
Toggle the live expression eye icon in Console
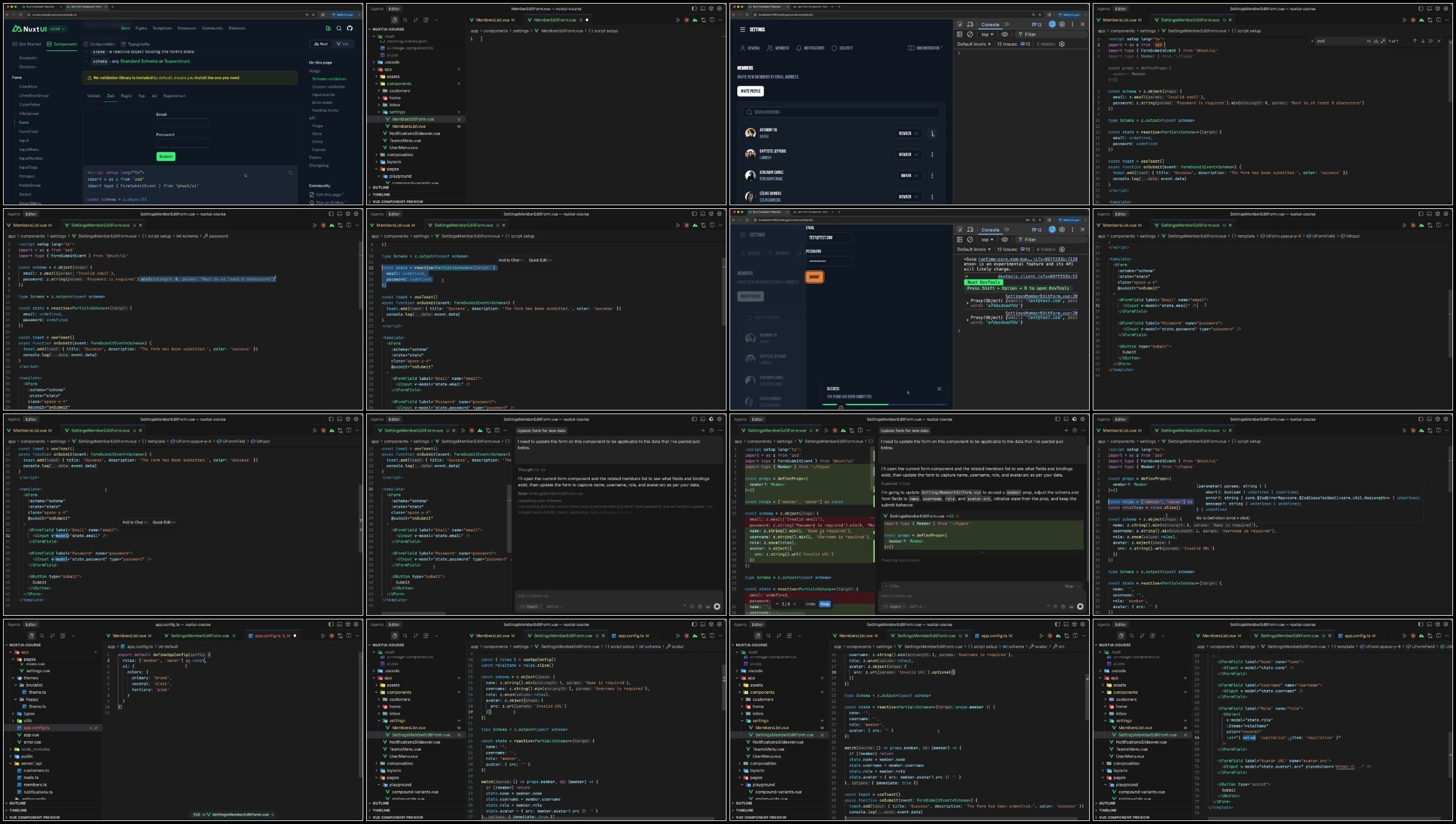tap(1004, 35)
